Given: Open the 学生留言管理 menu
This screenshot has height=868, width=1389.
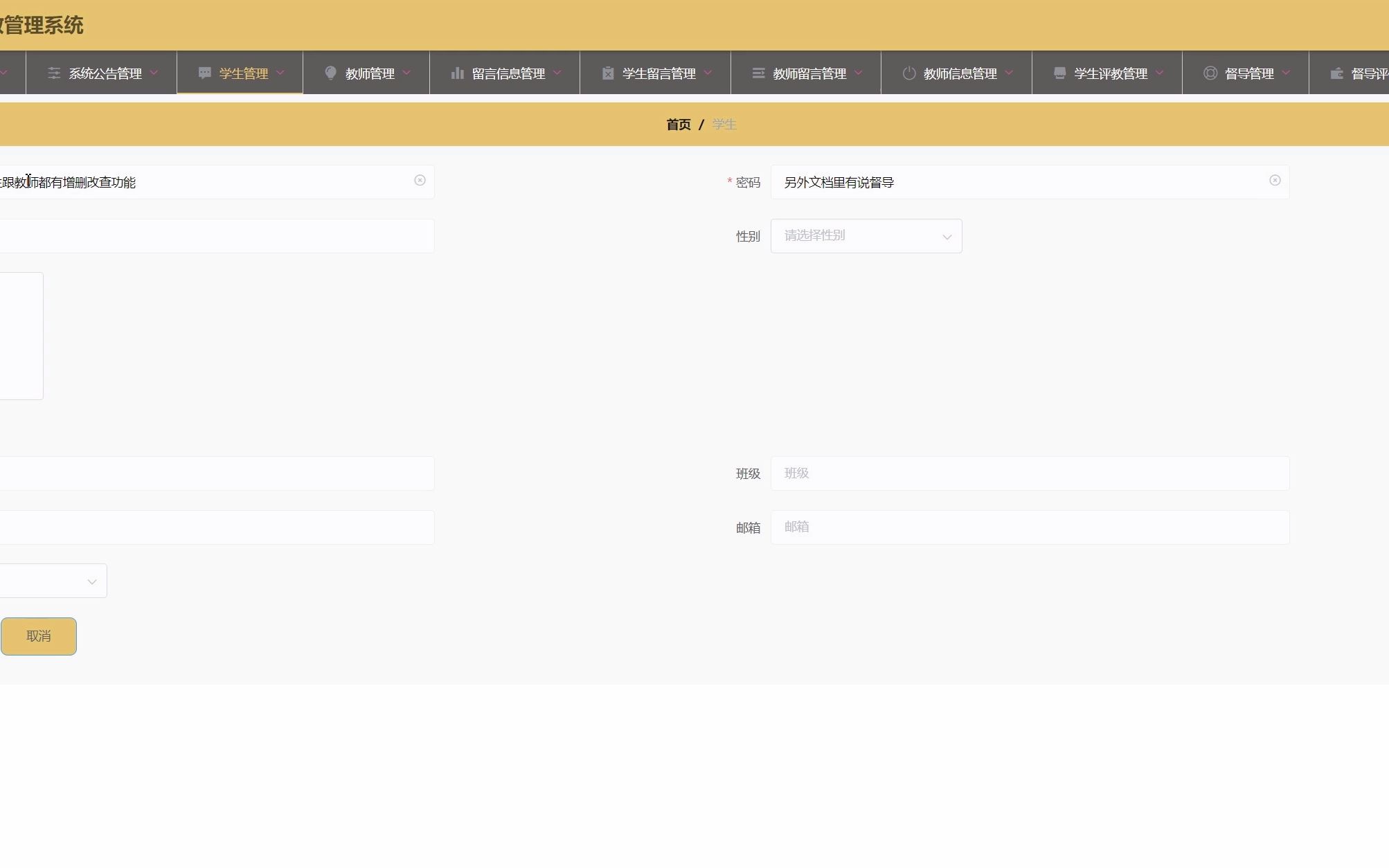Looking at the screenshot, I should 655,73.
